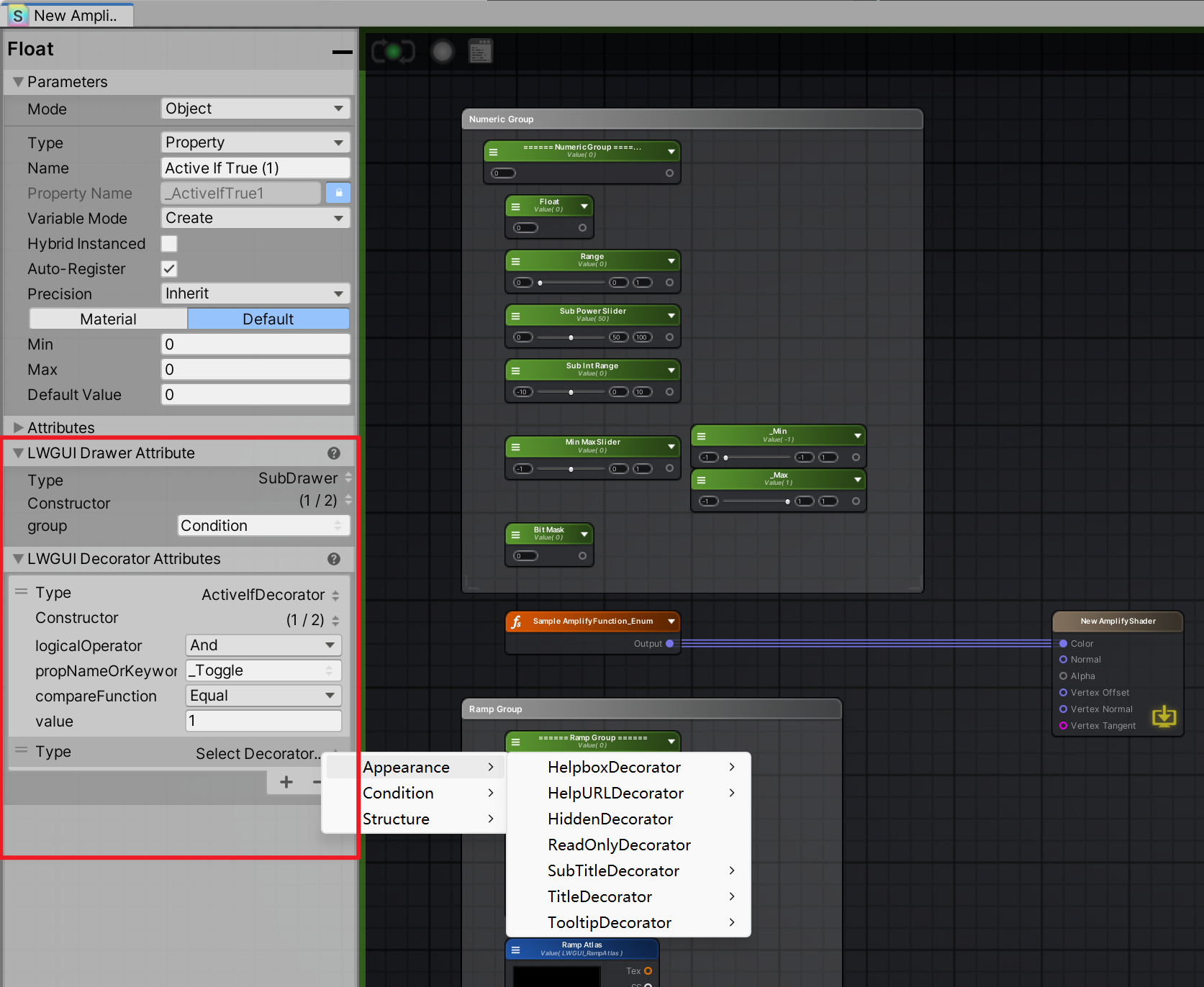Click function icon on Sample AmplifyFunction_Enum node

coord(516,622)
